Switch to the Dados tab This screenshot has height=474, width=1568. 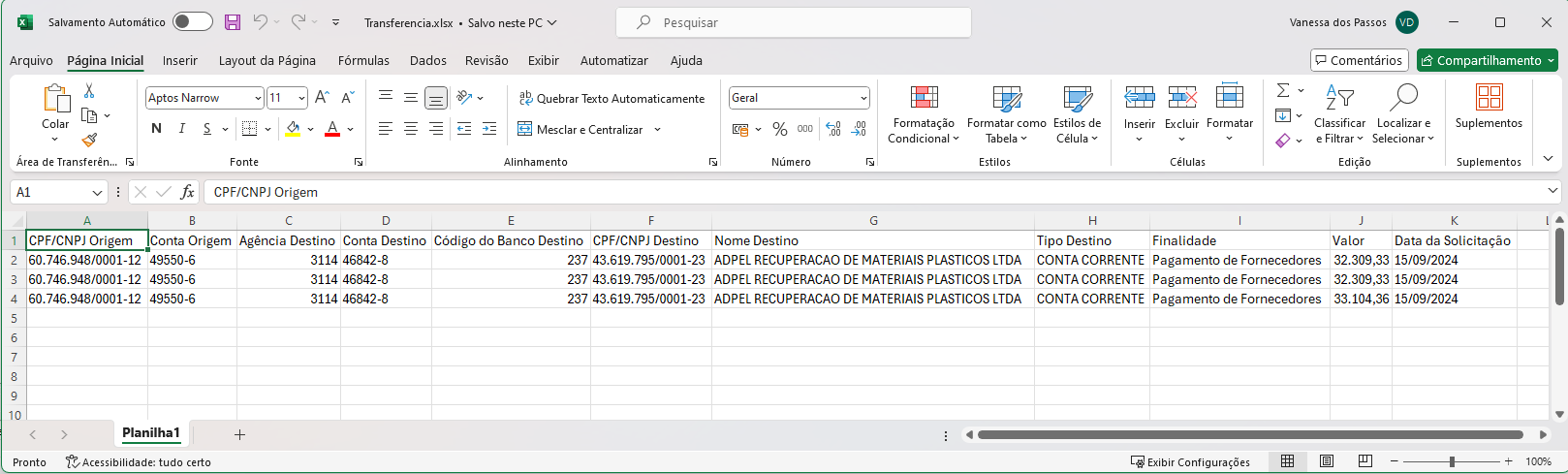point(427,60)
